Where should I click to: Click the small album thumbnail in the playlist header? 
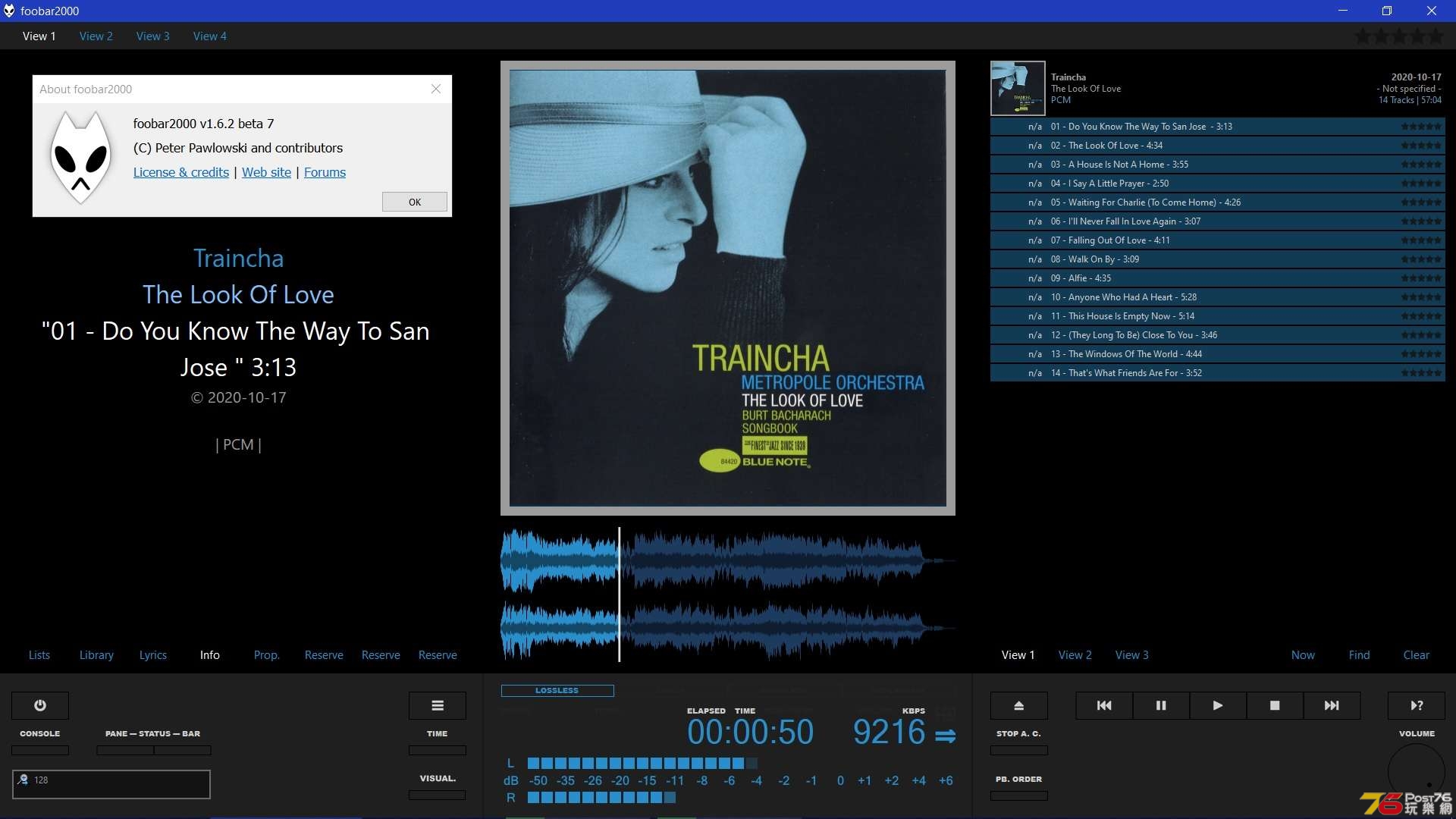pos(1018,88)
